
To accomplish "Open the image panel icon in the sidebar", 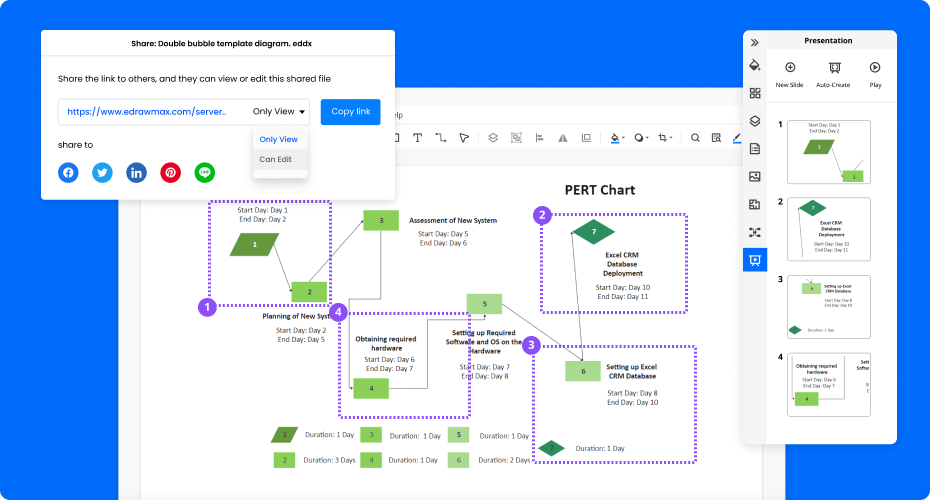I will pyautogui.click(x=755, y=176).
